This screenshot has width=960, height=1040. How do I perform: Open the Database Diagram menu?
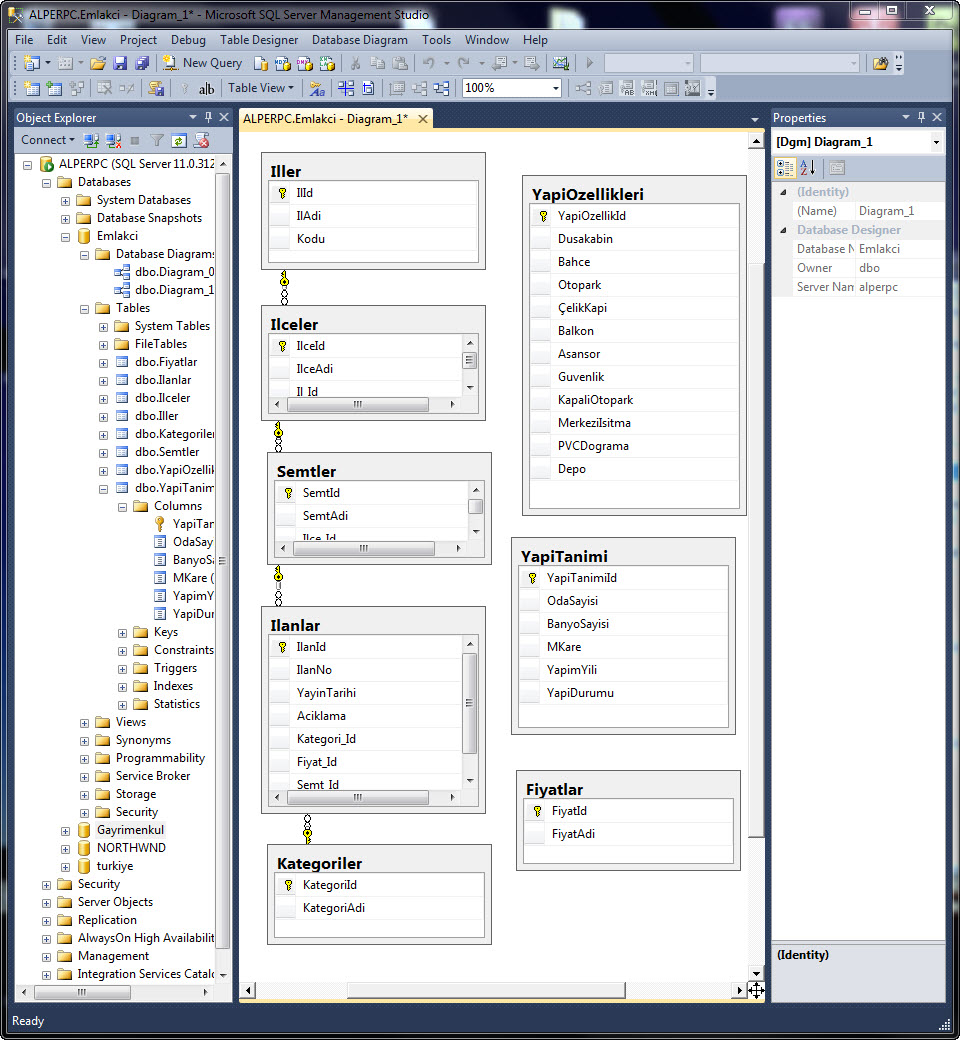click(x=360, y=40)
